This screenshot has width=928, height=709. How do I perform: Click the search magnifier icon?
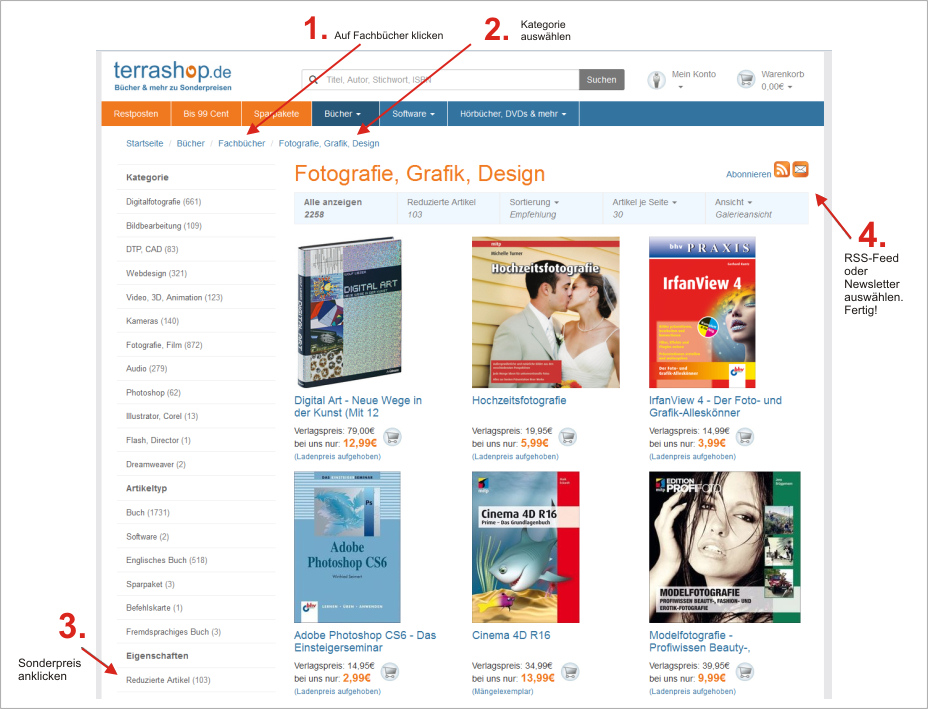314,80
